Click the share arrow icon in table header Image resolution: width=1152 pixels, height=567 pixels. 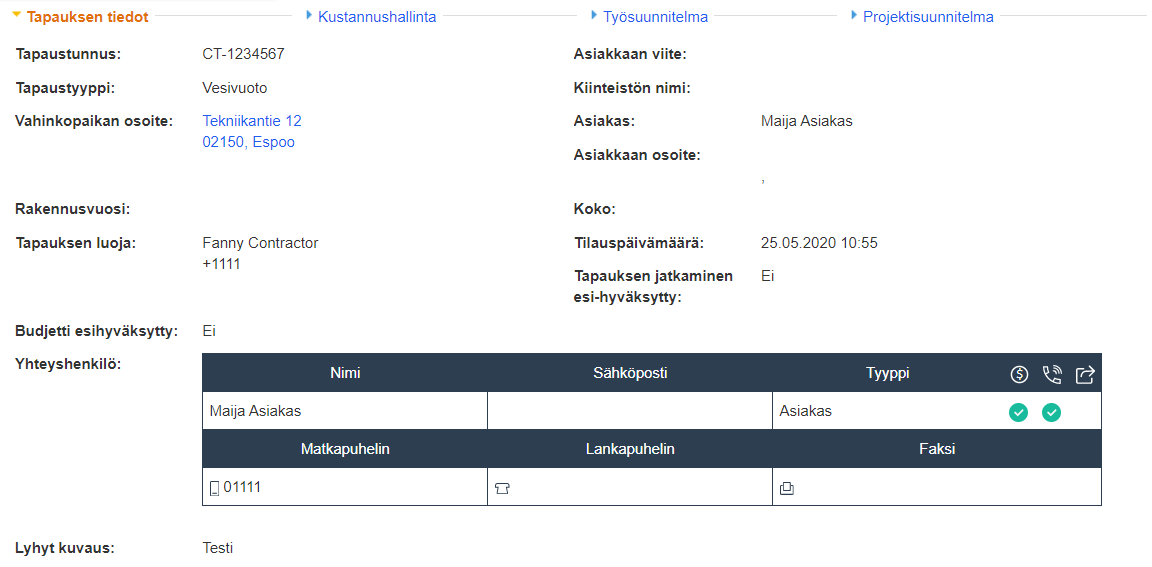tap(1085, 374)
